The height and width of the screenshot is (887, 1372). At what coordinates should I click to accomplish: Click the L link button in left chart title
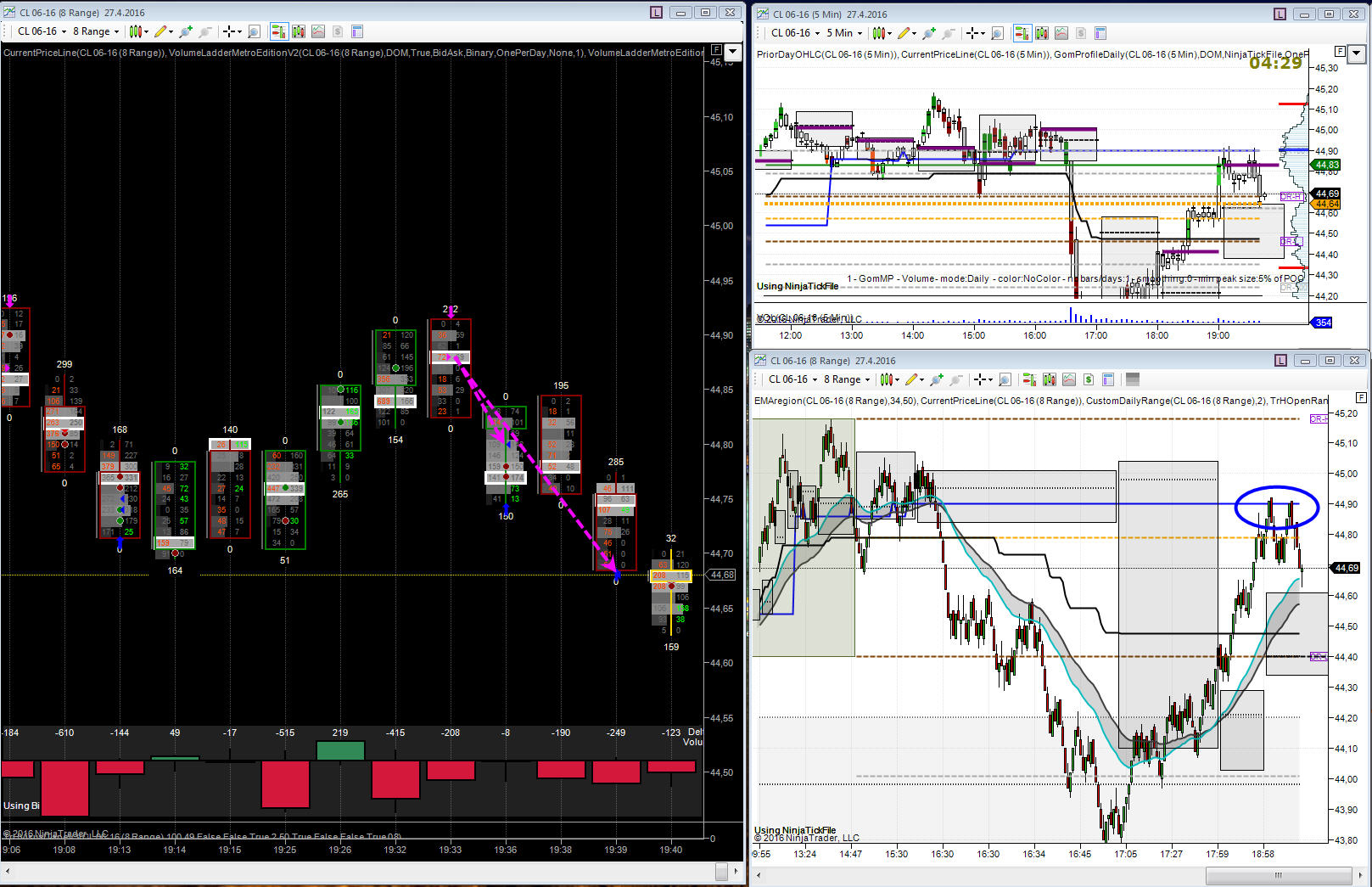pos(656,13)
